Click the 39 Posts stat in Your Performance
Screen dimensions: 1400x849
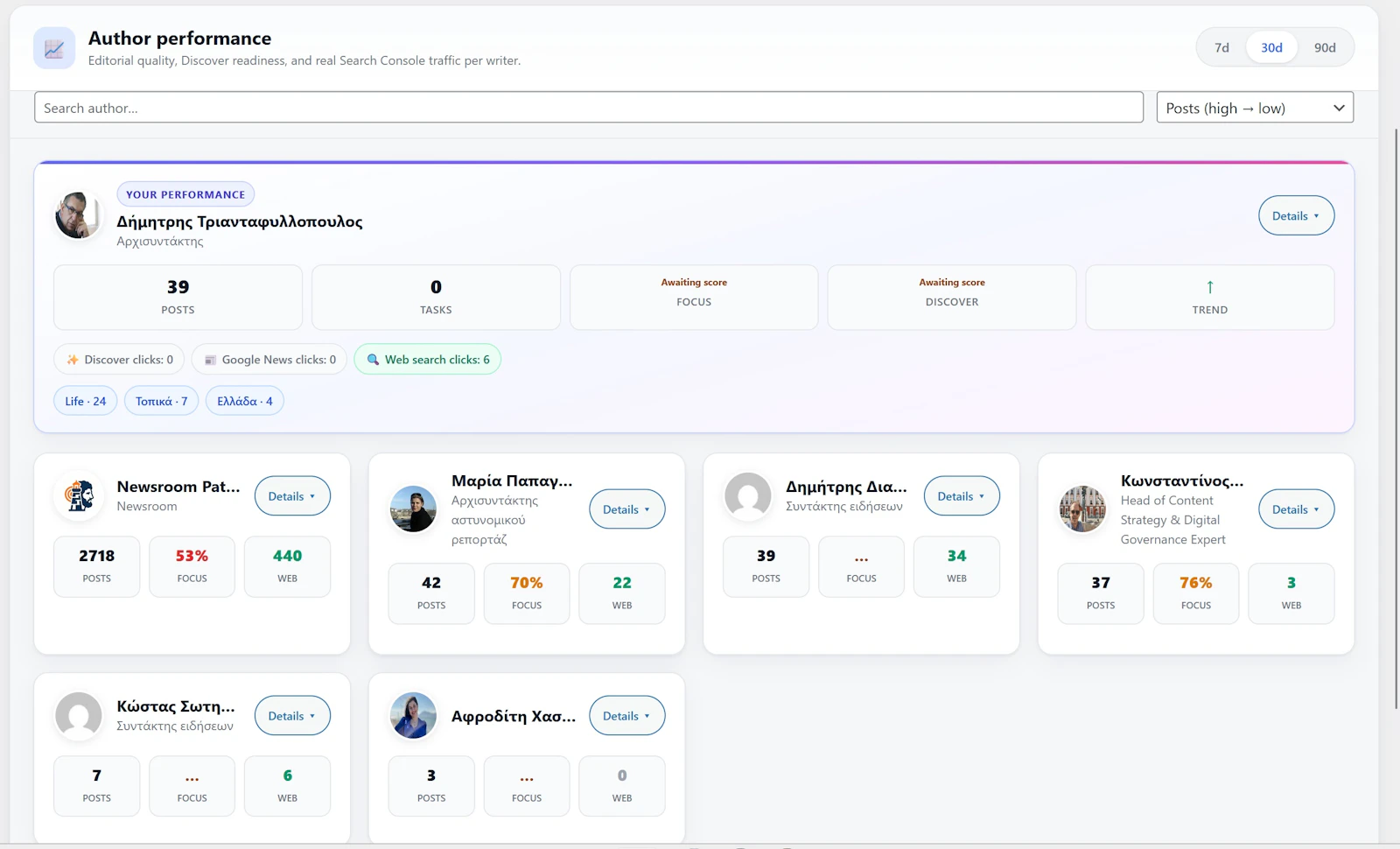[x=178, y=298]
